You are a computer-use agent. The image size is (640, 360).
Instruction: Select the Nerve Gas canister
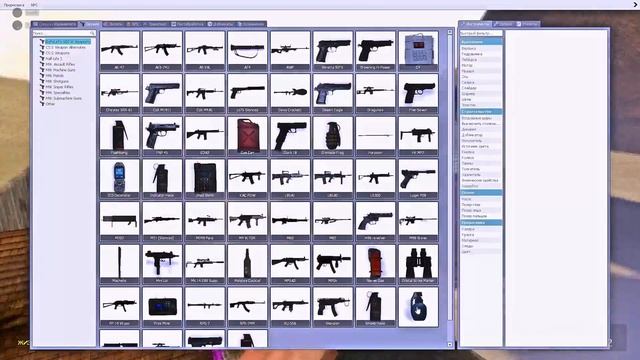pyautogui.click(x=376, y=264)
